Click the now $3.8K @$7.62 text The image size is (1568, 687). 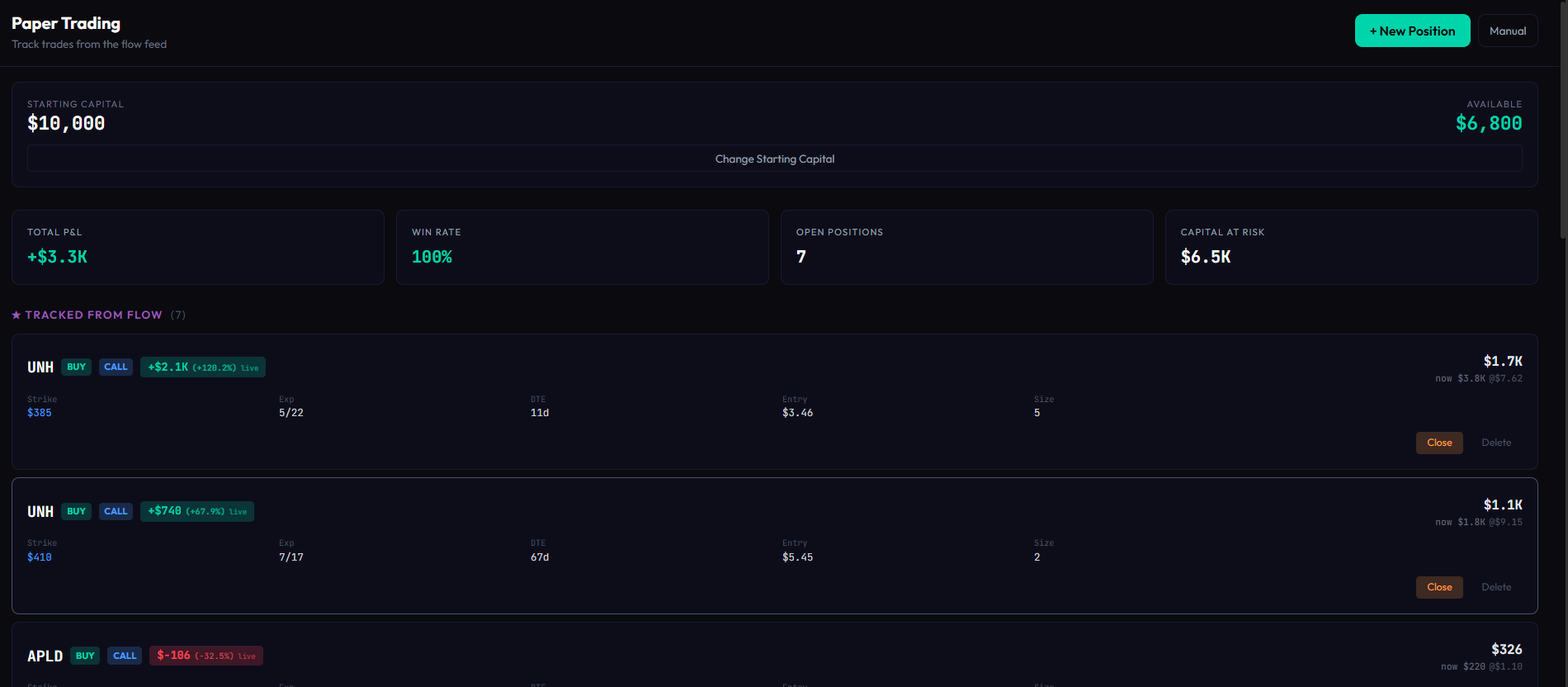1479,378
